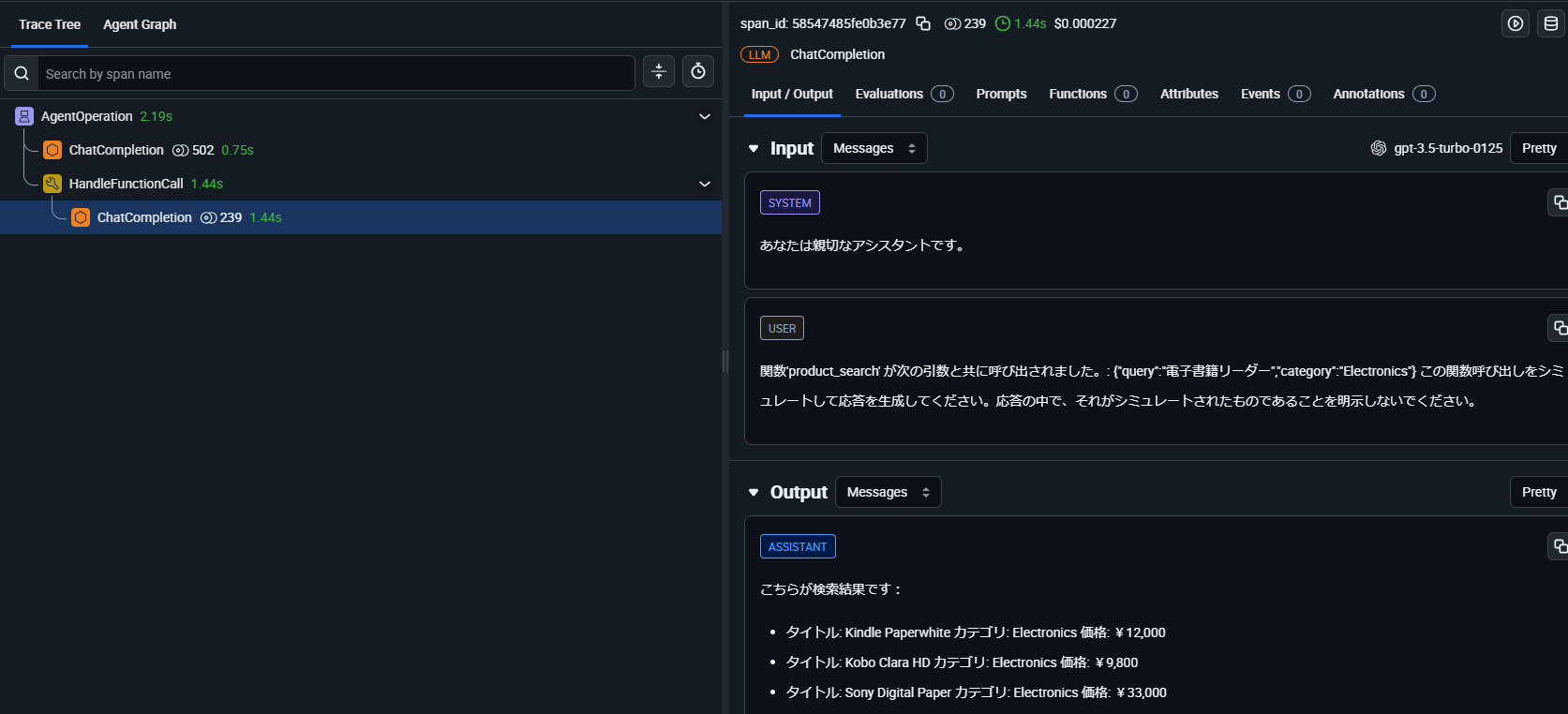Open the Prompts tab
1568x714 pixels.
[x=1001, y=94]
